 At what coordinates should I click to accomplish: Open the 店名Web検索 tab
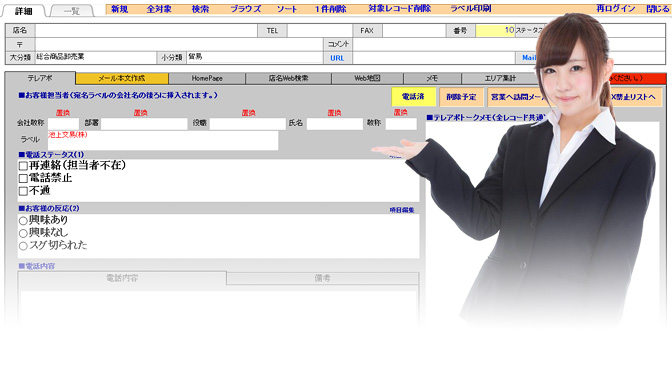(288, 78)
